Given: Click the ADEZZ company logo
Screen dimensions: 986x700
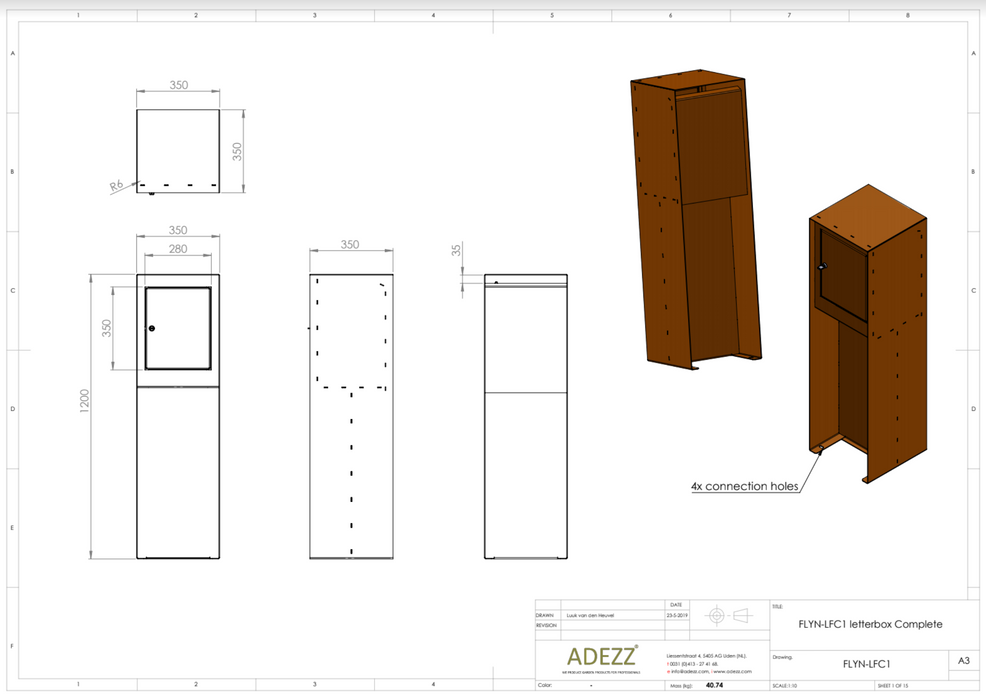Looking at the screenshot, I should pos(601,656).
